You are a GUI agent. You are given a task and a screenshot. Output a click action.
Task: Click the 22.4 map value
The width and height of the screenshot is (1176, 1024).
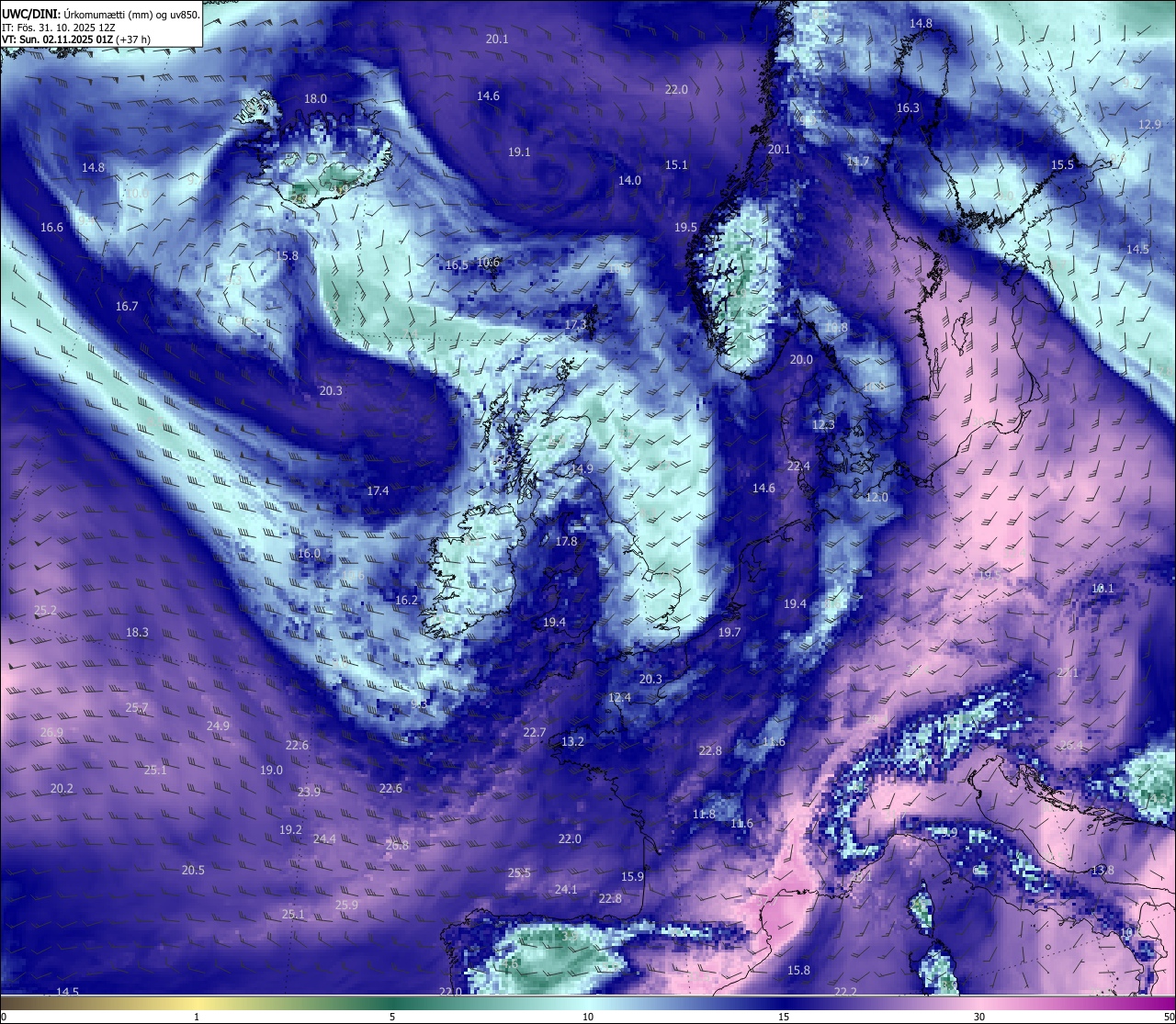point(798,466)
